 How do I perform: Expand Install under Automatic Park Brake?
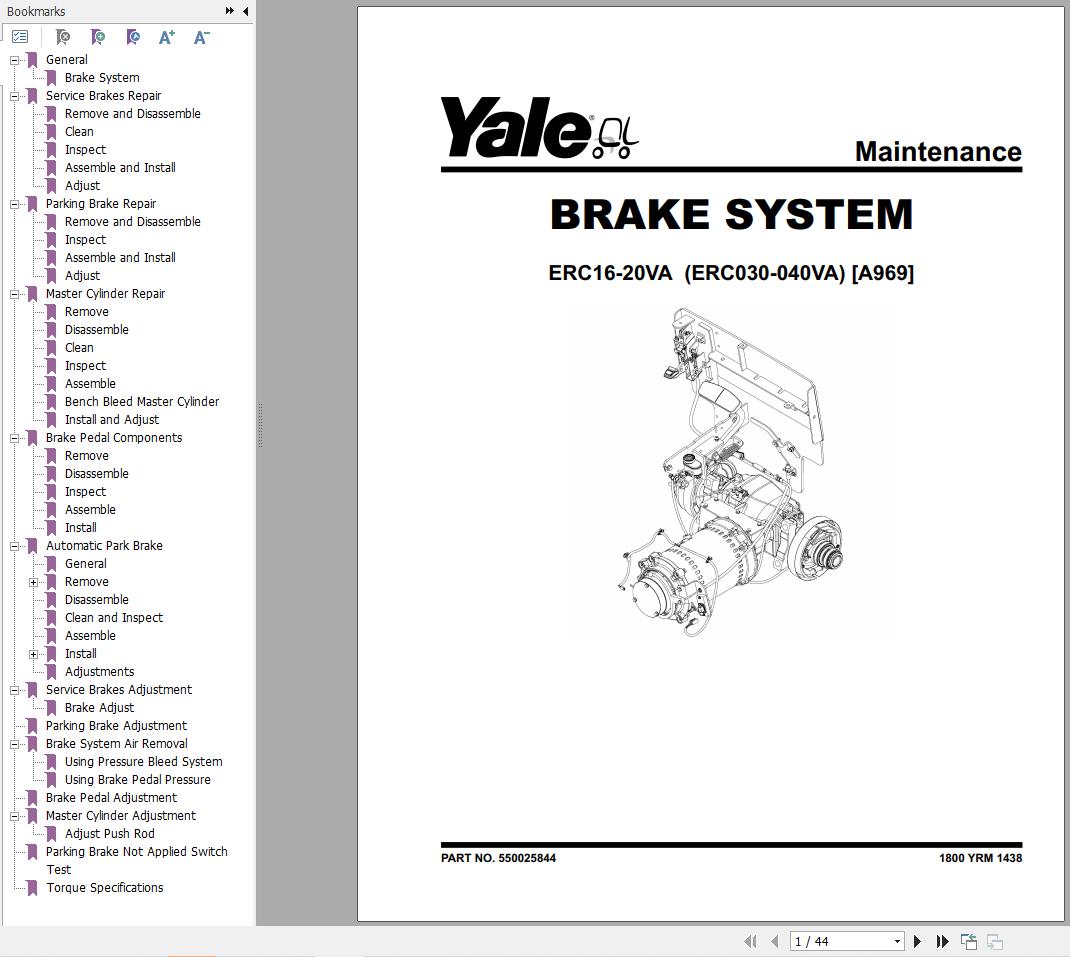(x=33, y=654)
